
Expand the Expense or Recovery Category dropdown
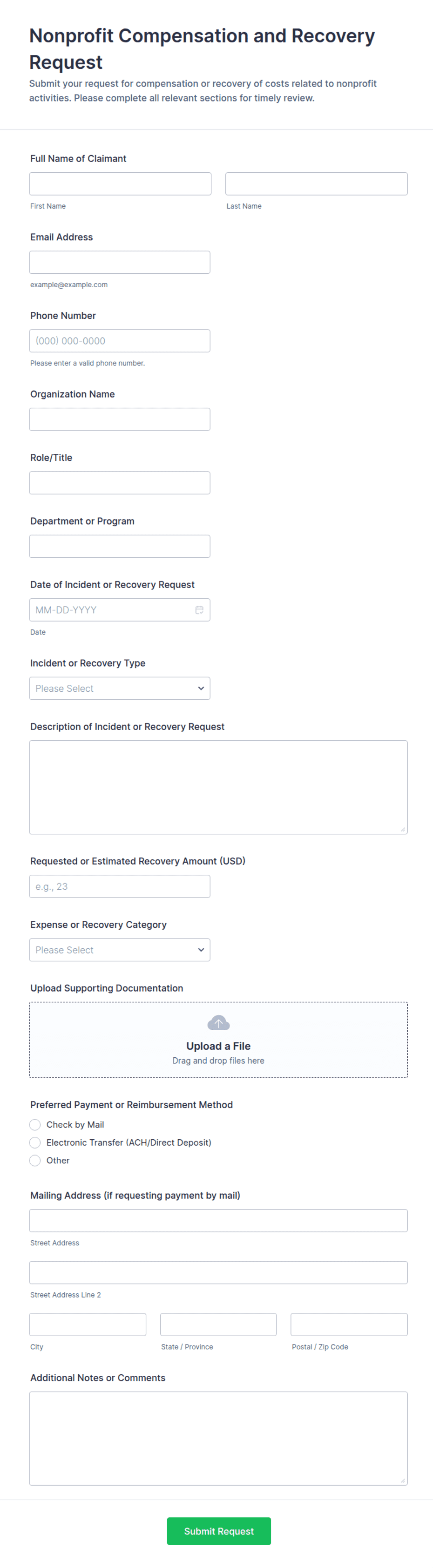click(119, 950)
